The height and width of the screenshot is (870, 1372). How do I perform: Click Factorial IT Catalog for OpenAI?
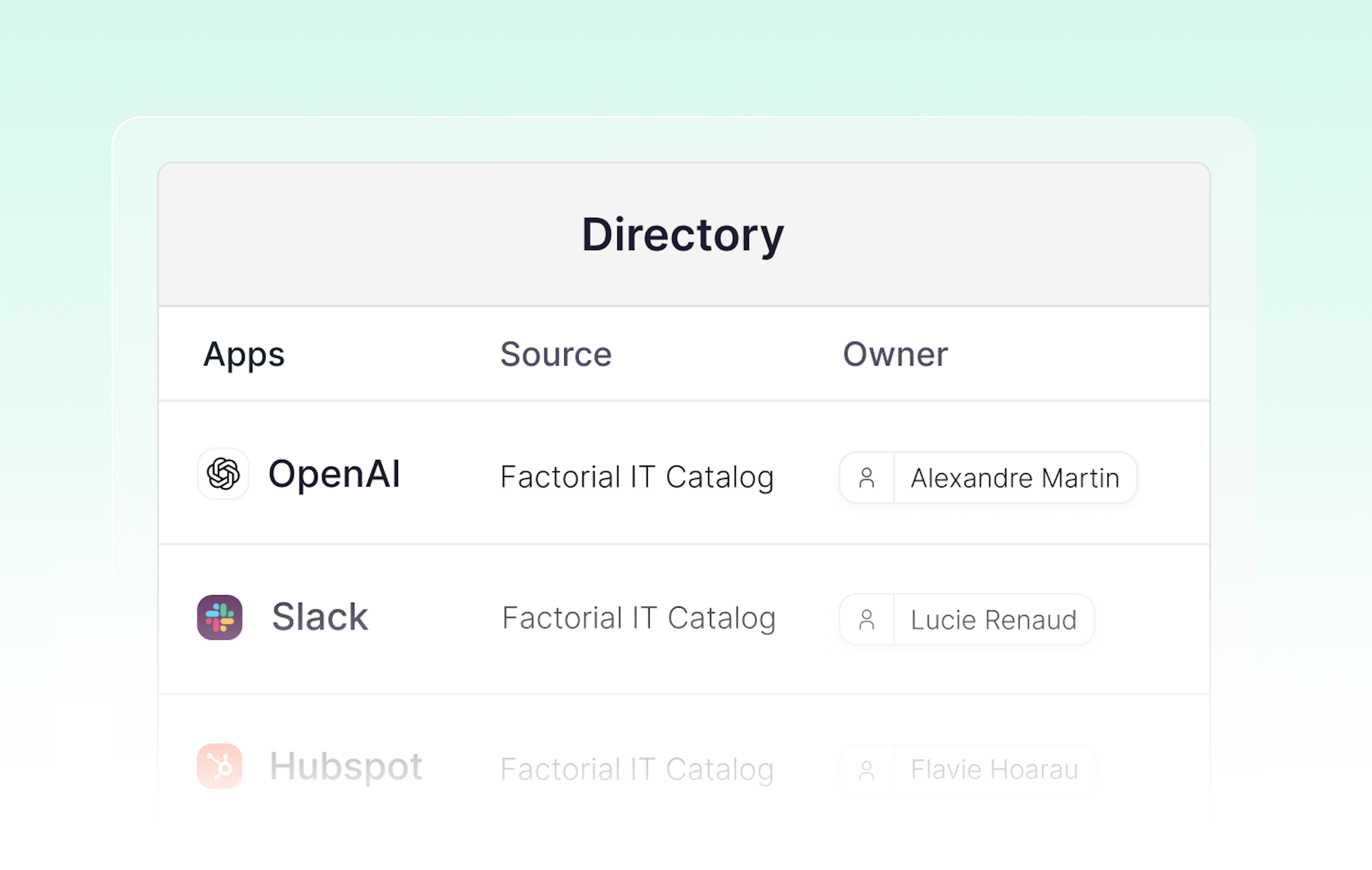(637, 477)
